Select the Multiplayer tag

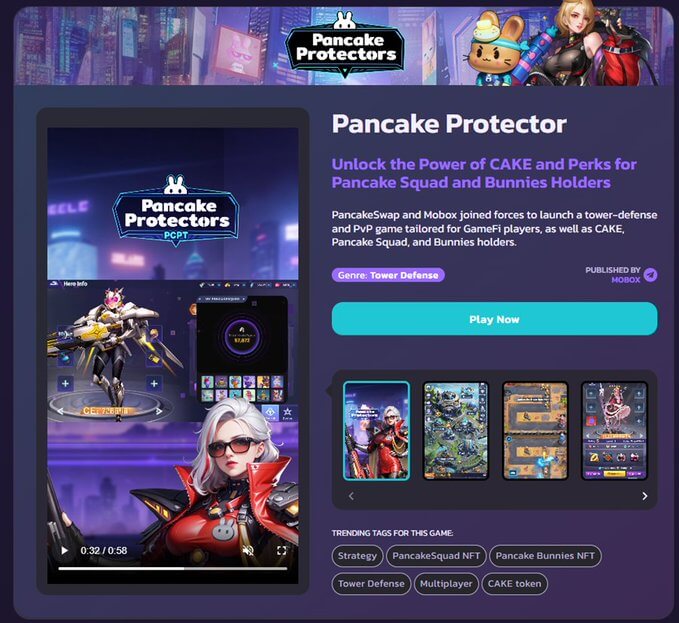[x=446, y=584]
